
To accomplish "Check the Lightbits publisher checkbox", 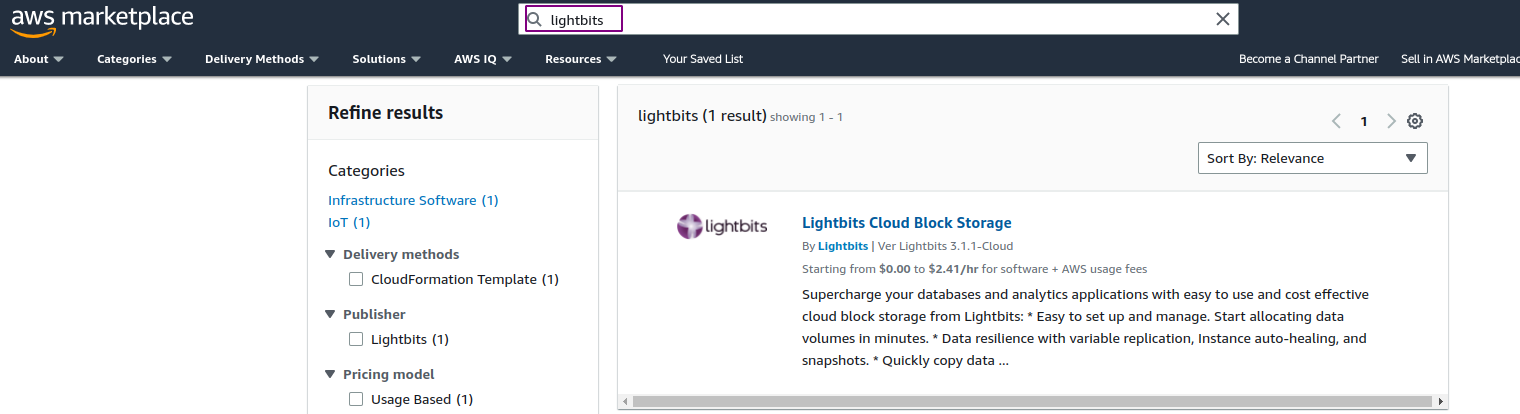I will (x=356, y=339).
